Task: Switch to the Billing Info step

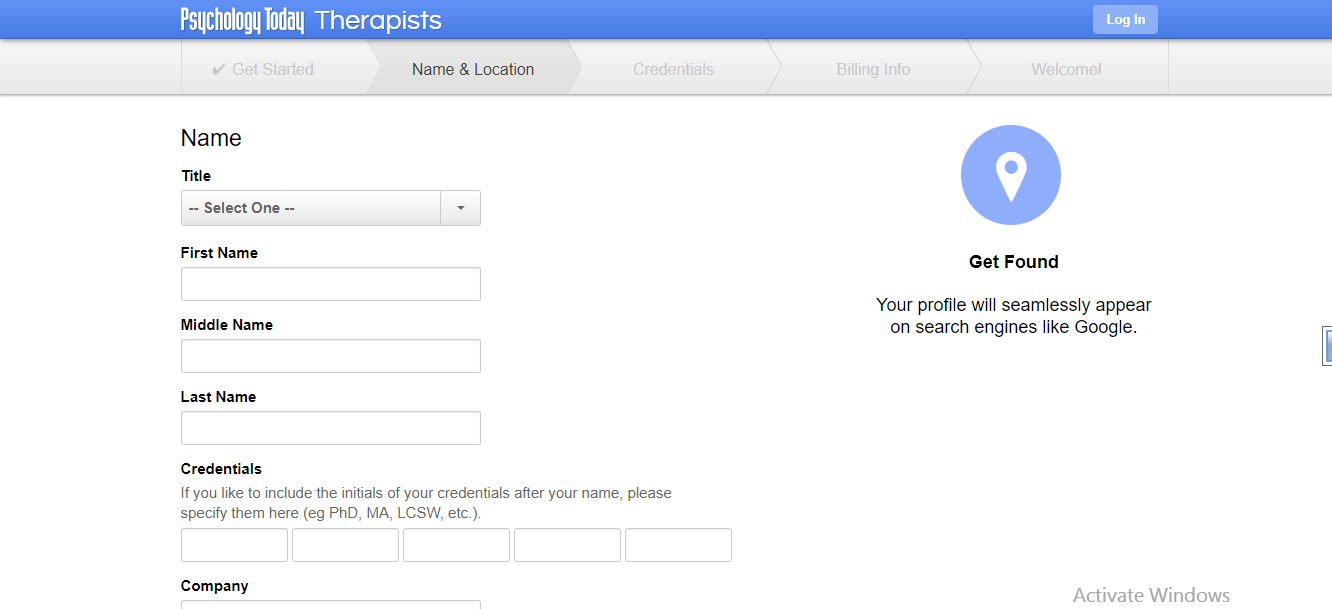Action: 873,69
